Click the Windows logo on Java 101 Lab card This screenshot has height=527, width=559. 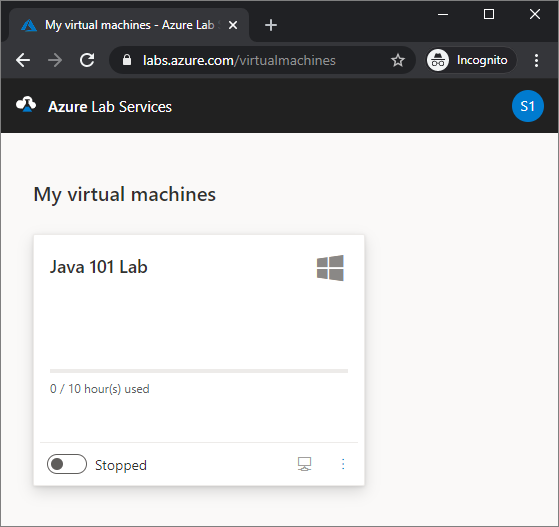click(x=330, y=268)
